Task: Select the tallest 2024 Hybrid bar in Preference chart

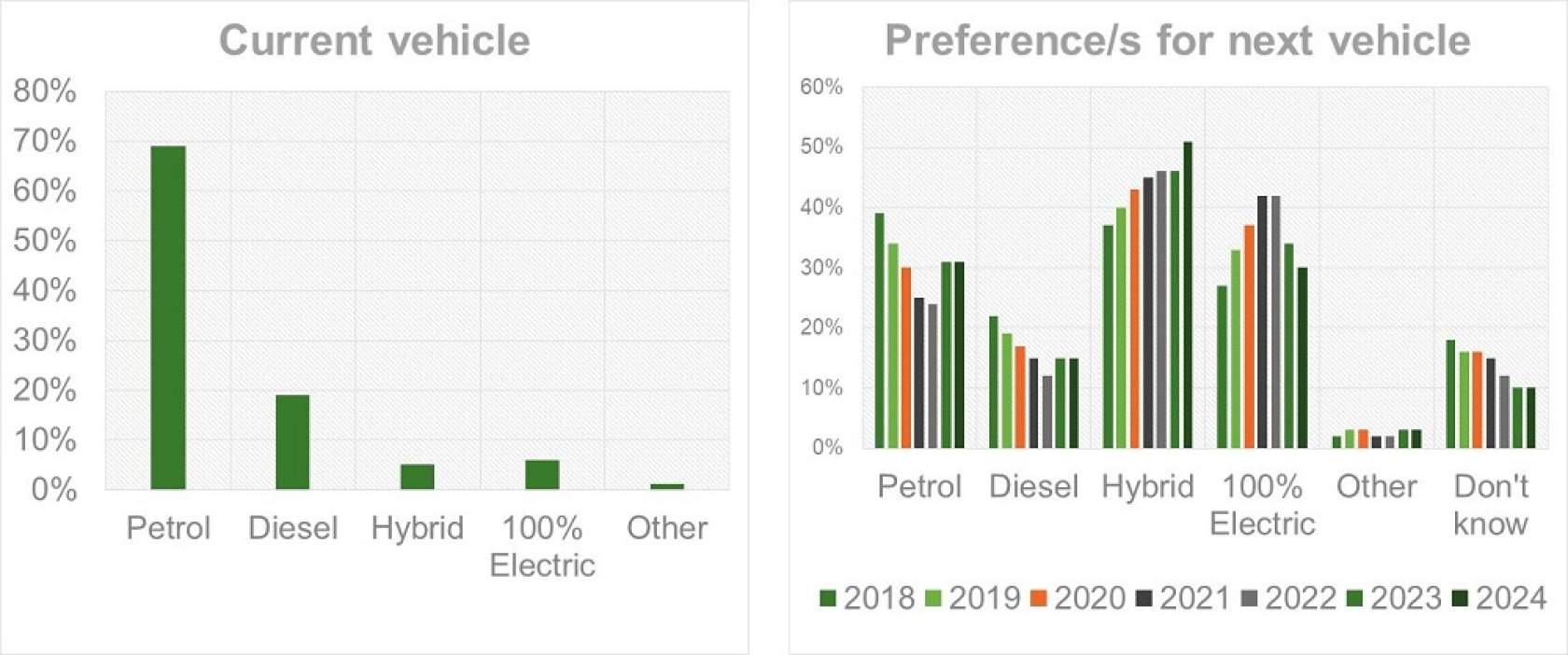Action: coord(1187,295)
